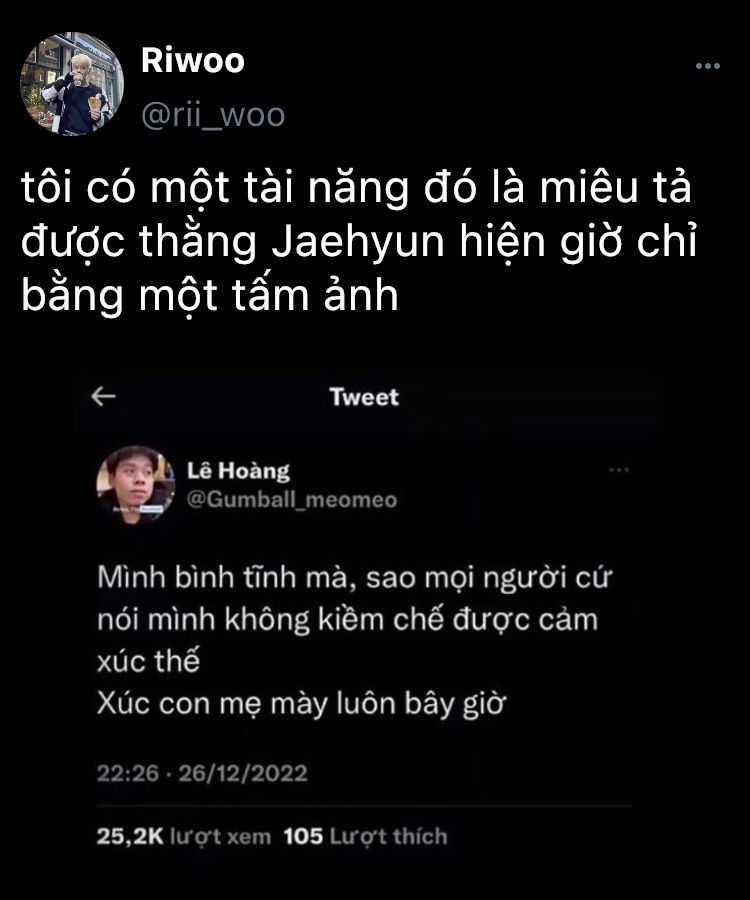Viewport: 750px width, 900px height.
Task: Tap the Tweet header title
Action: coord(364,397)
